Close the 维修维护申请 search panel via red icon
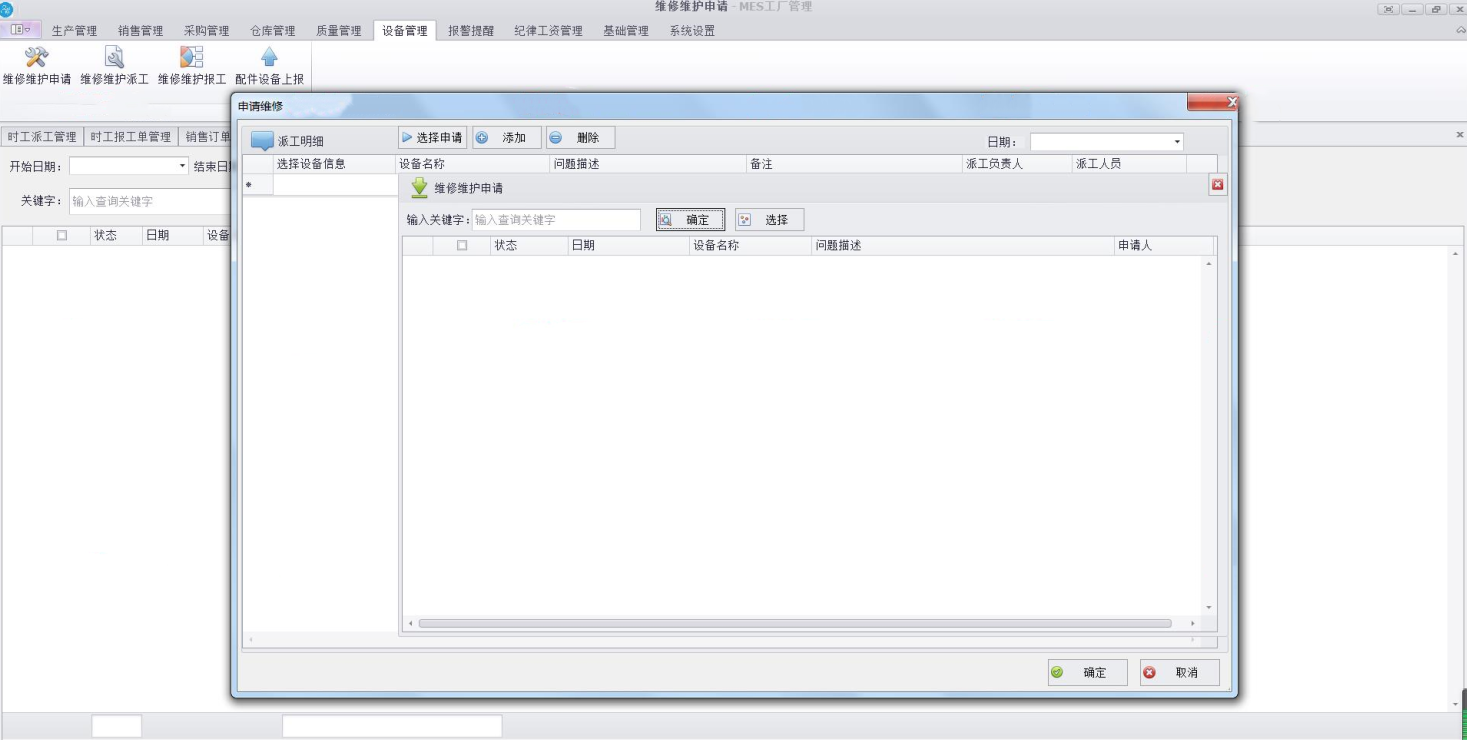 tap(1217, 185)
